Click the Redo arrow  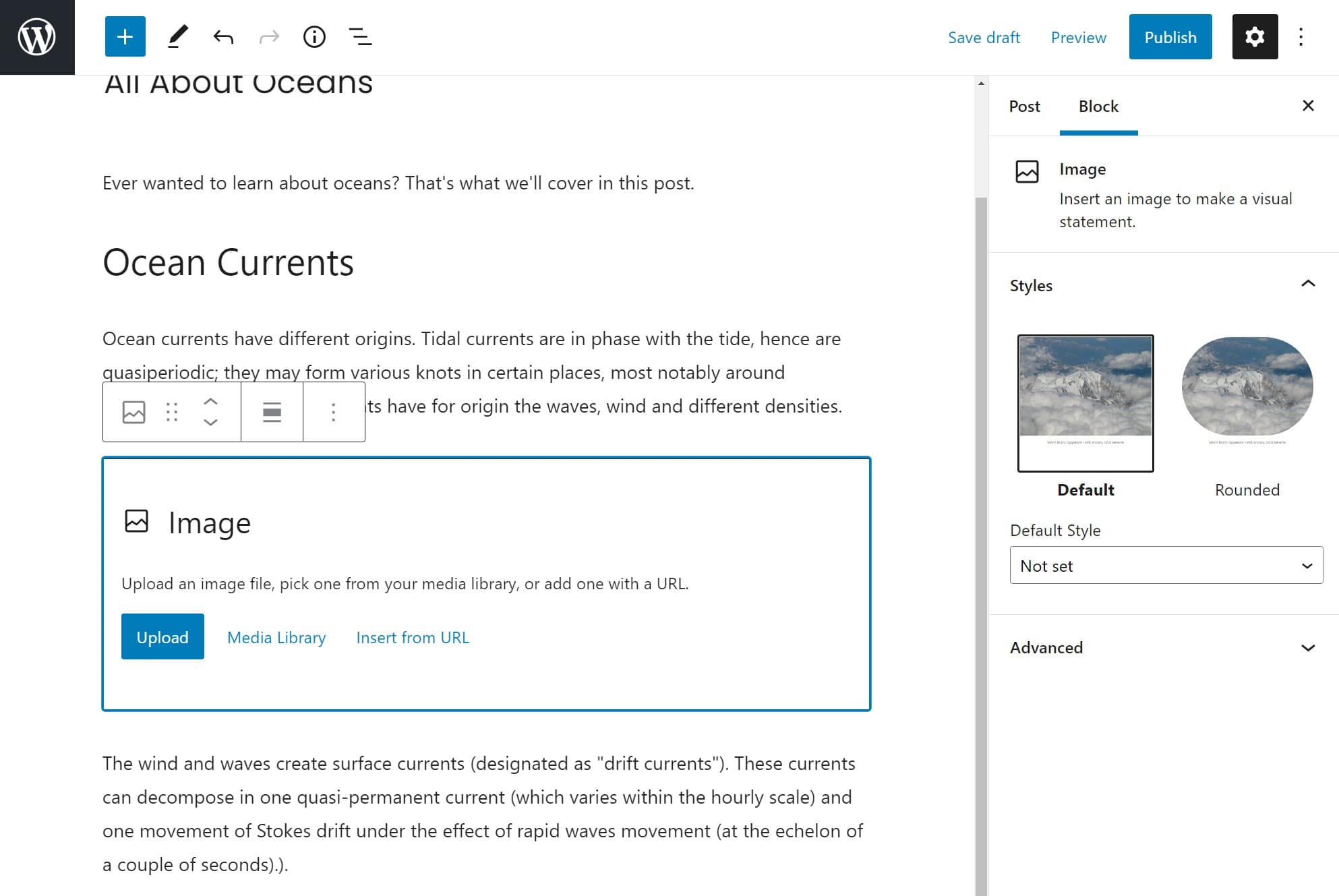point(268,37)
